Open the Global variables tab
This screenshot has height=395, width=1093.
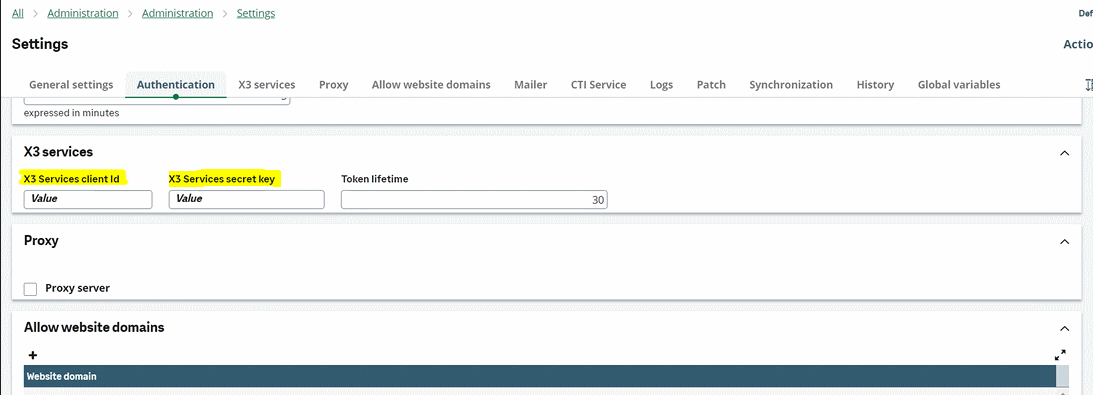click(958, 84)
